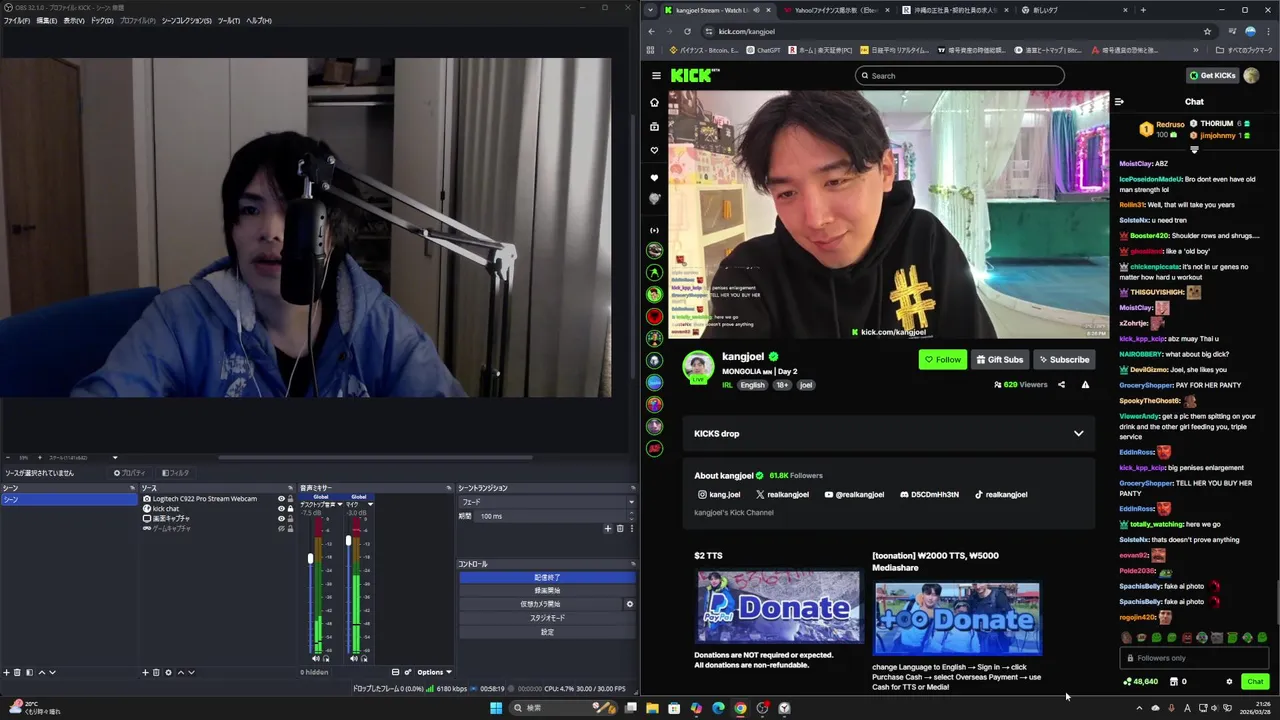Open File Explorer from taskbar

pyautogui.click(x=652, y=708)
